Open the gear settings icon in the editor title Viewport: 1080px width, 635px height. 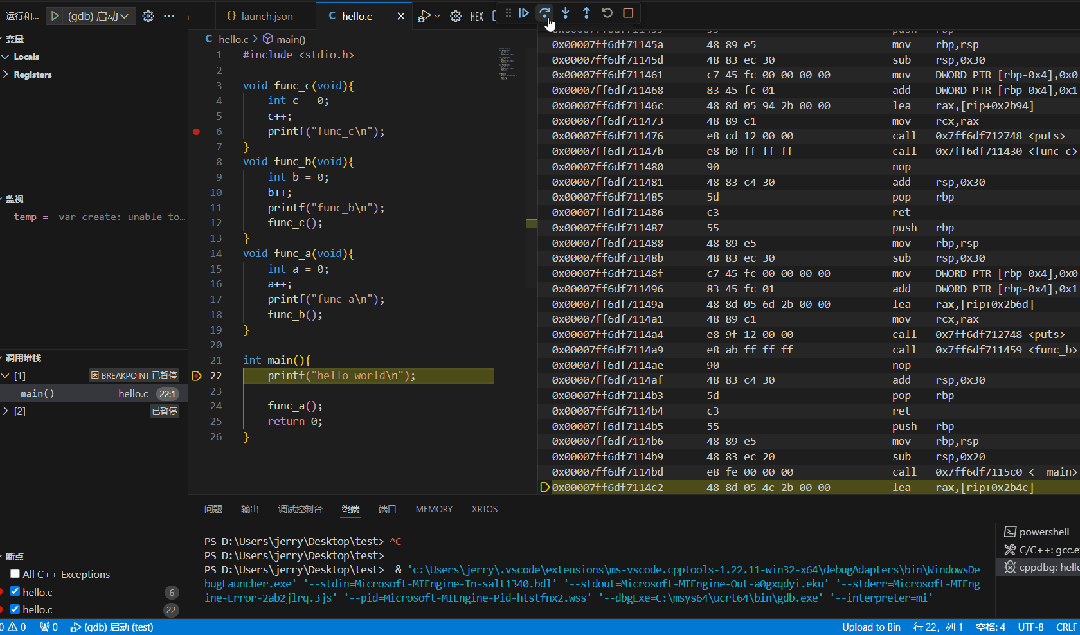pyautogui.click(x=455, y=16)
